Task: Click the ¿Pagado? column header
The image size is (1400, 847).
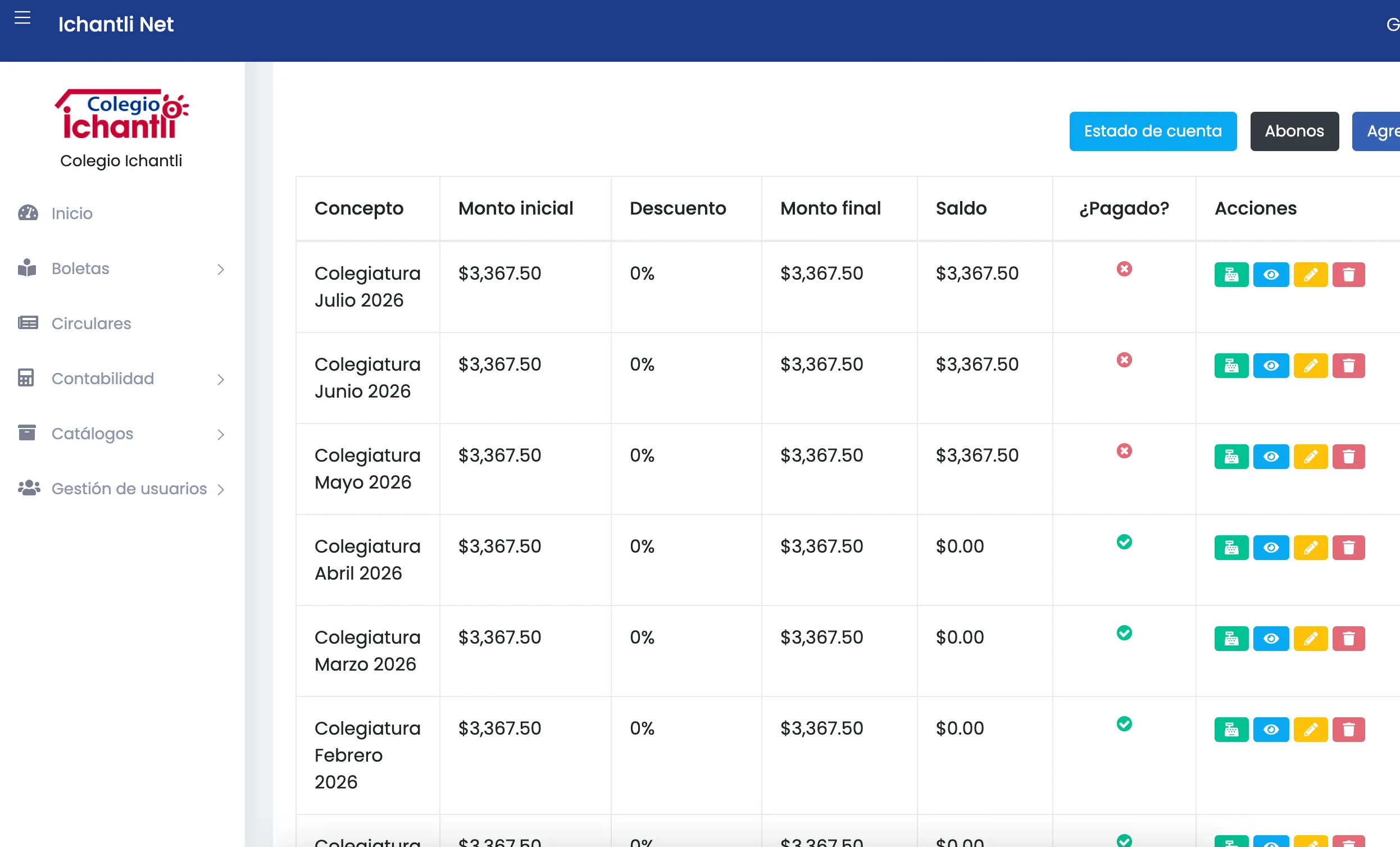Action: [1124, 208]
